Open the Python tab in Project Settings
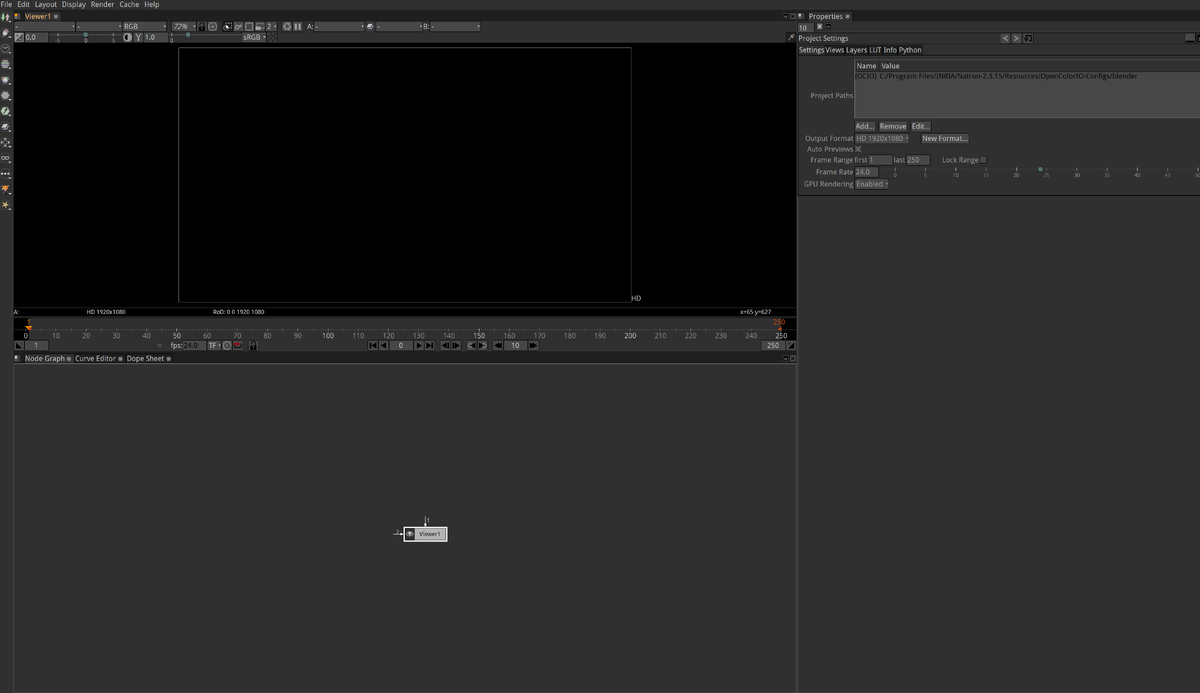 [x=910, y=50]
